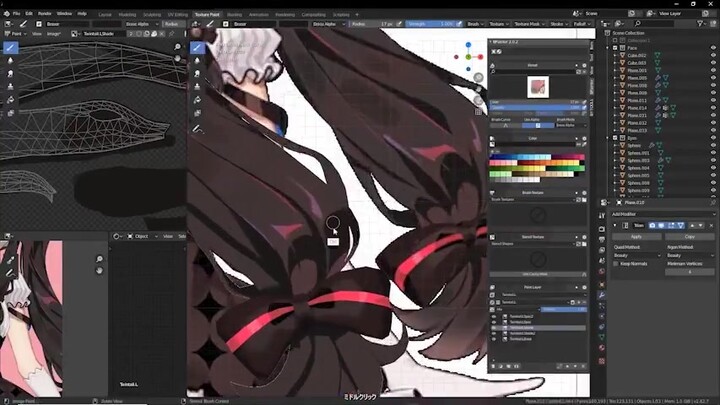This screenshot has height=405, width=720.
Task: Switch to the Layout workspace tab
Action: click(105, 15)
